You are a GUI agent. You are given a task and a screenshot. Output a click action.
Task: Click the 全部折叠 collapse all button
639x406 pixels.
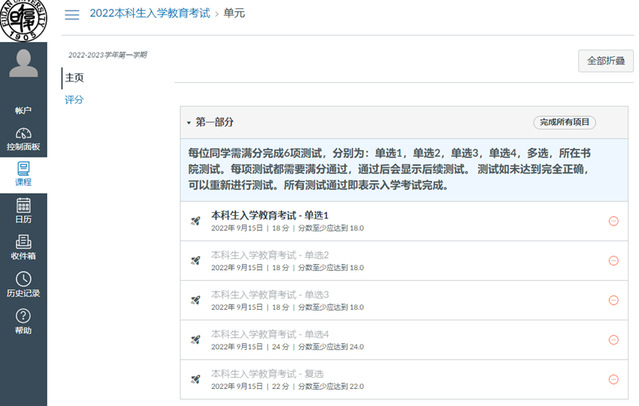coord(605,61)
